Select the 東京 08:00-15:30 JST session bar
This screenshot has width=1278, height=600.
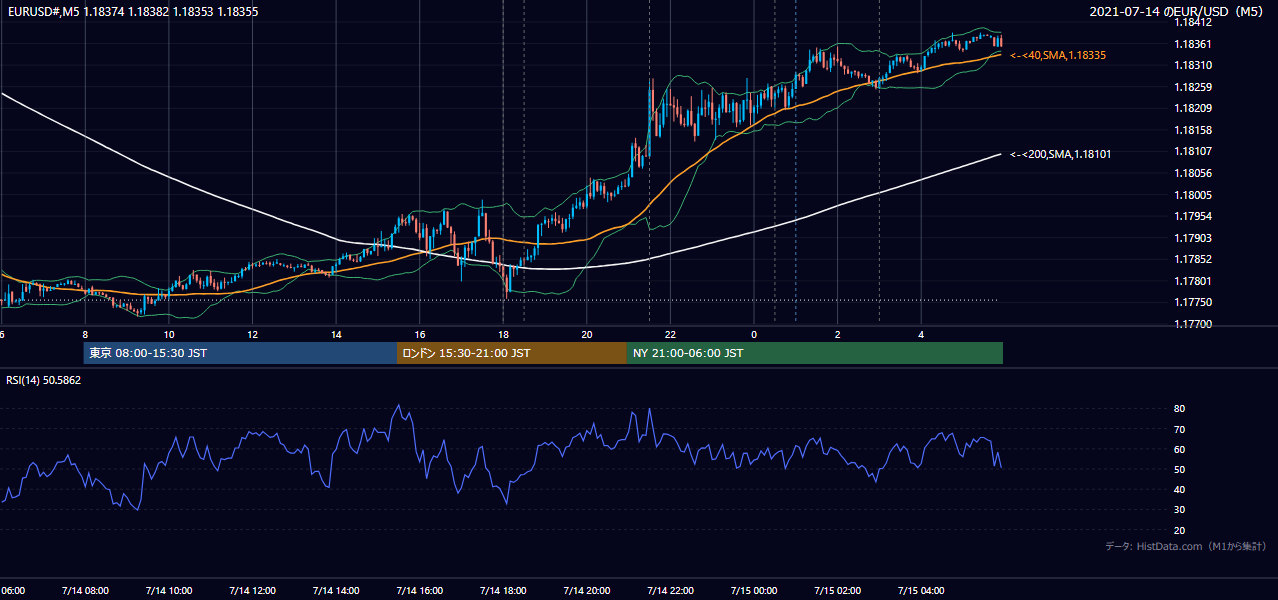coord(241,353)
